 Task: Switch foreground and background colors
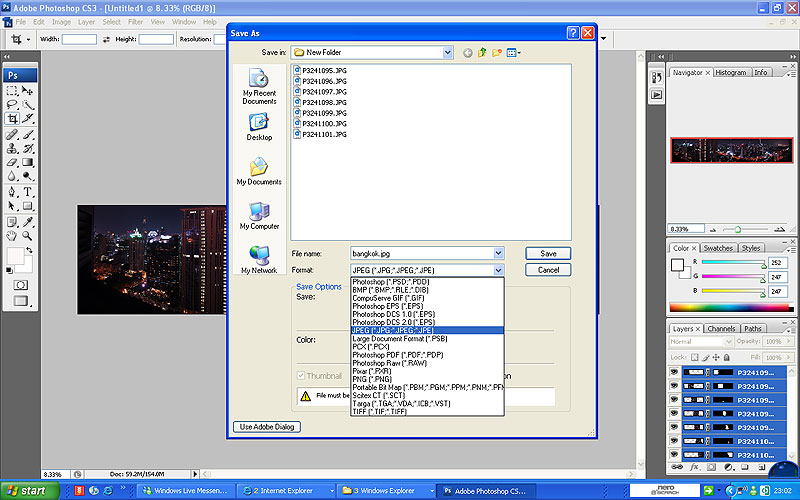(x=29, y=250)
